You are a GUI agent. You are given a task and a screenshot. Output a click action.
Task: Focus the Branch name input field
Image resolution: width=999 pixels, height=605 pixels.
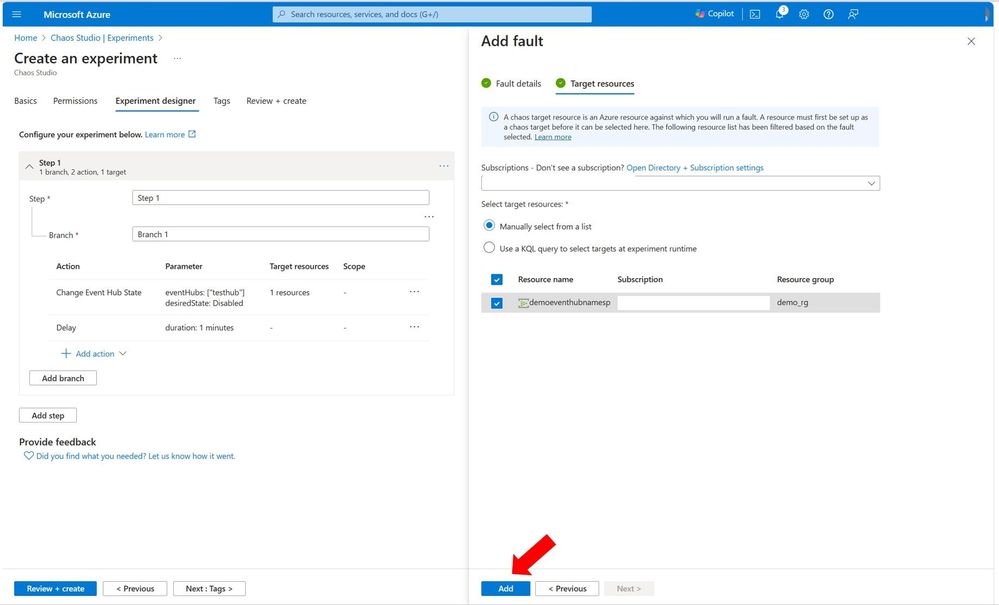280,234
